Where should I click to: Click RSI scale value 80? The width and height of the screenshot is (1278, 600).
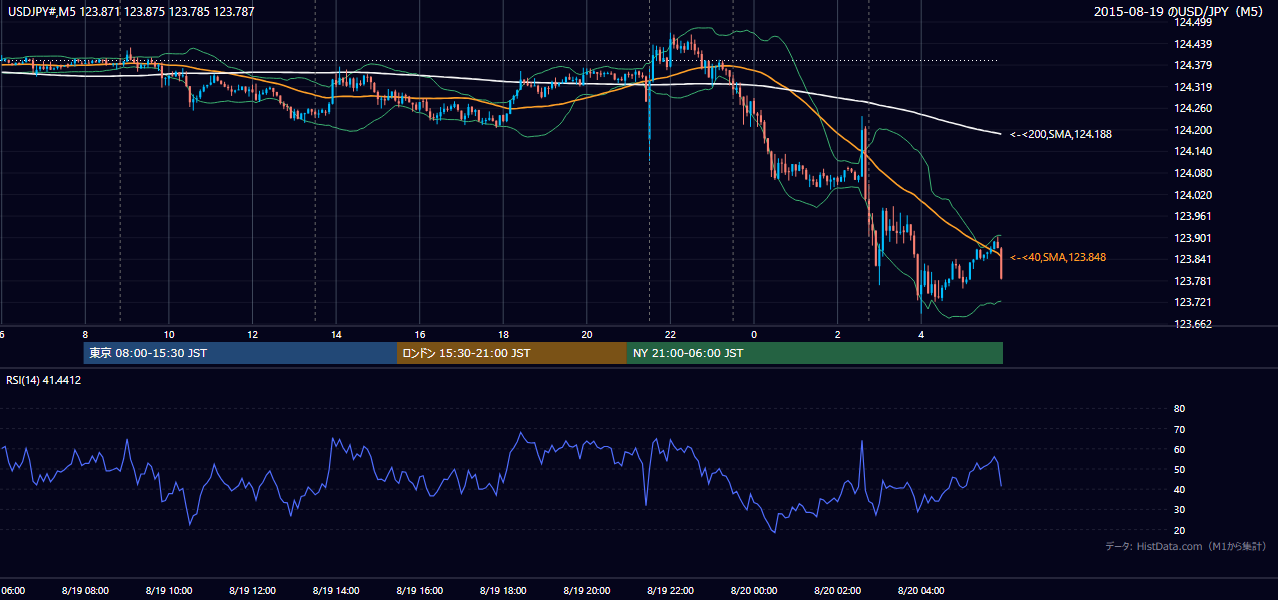(1179, 409)
